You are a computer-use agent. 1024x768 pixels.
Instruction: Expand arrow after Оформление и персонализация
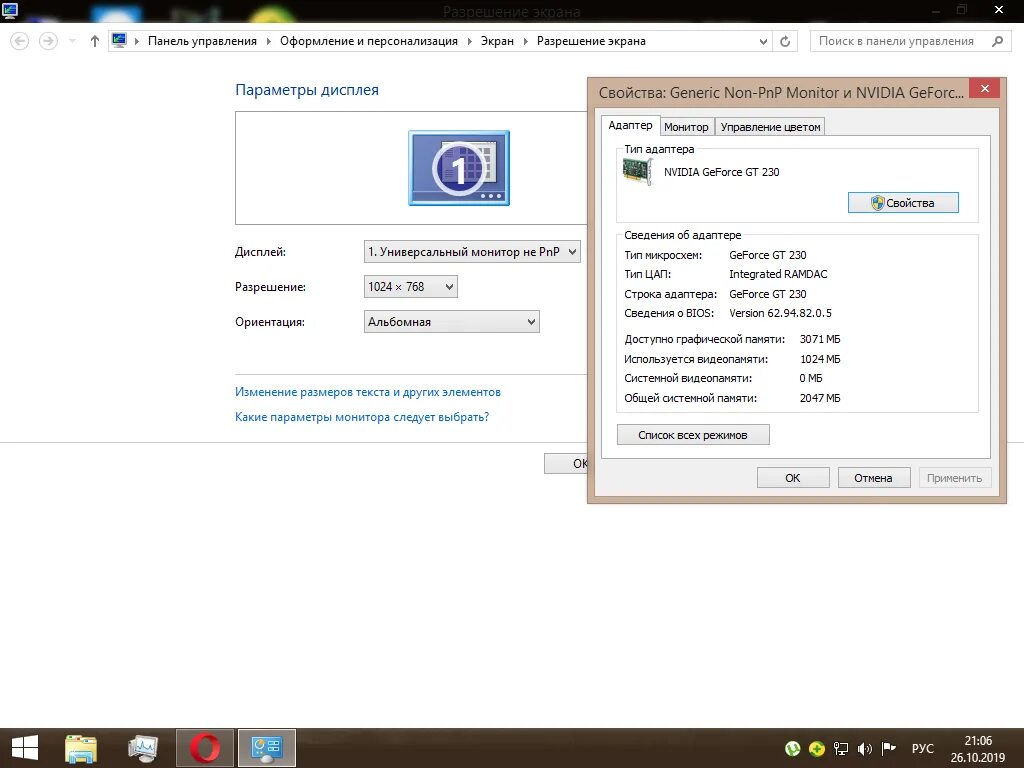click(470, 41)
